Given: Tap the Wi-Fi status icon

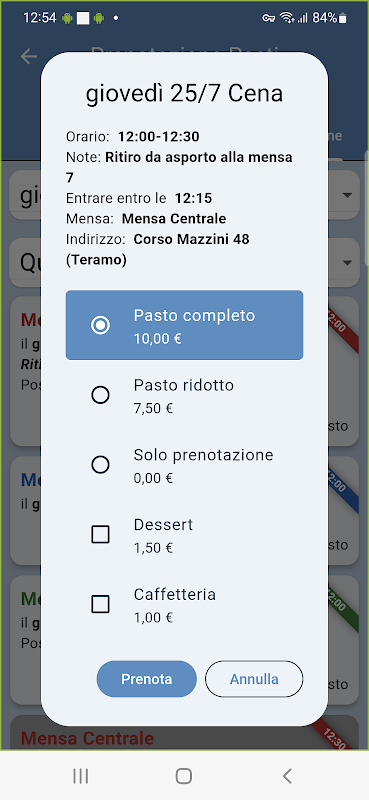Looking at the screenshot, I should tap(287, 18).
